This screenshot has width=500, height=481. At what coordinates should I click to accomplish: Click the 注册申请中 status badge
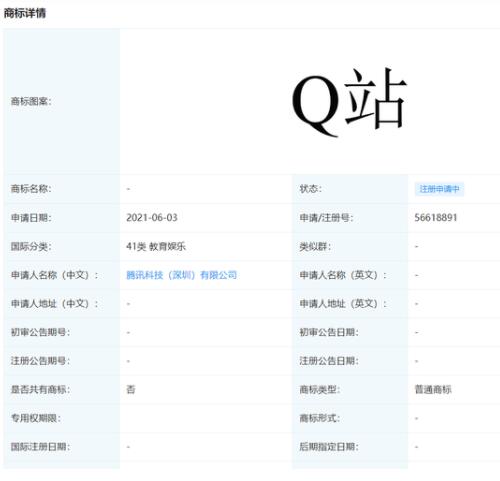pos(439,189)
